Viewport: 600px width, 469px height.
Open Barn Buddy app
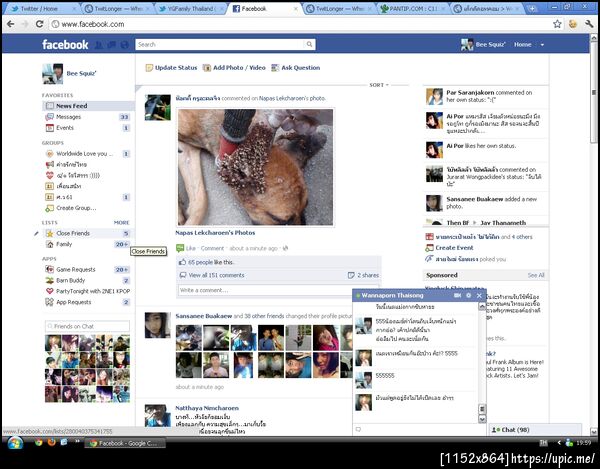pos(88,280)
